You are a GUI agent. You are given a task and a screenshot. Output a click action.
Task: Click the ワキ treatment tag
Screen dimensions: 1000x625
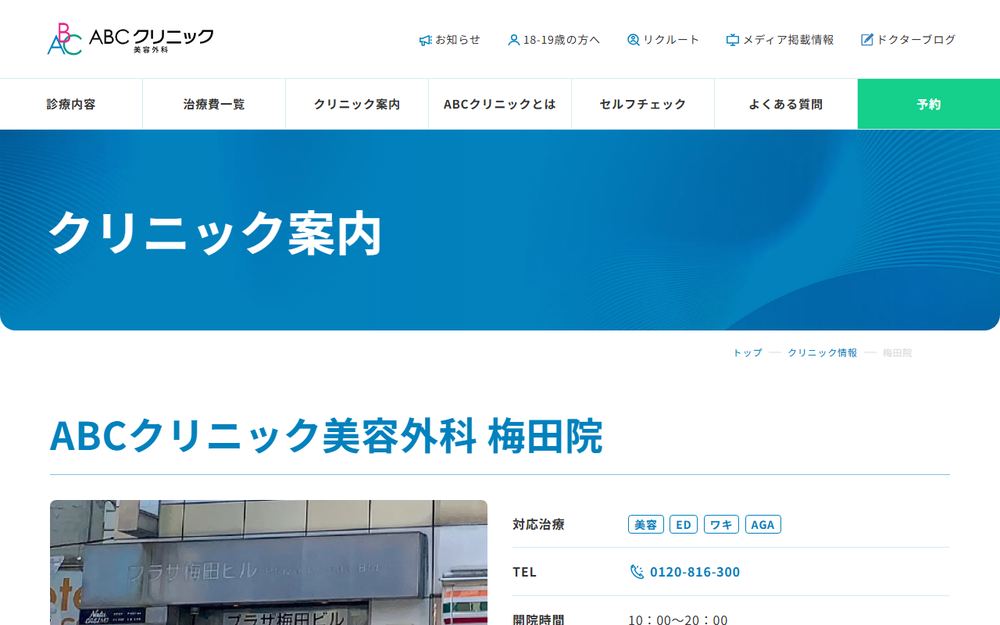click(721, 524)
